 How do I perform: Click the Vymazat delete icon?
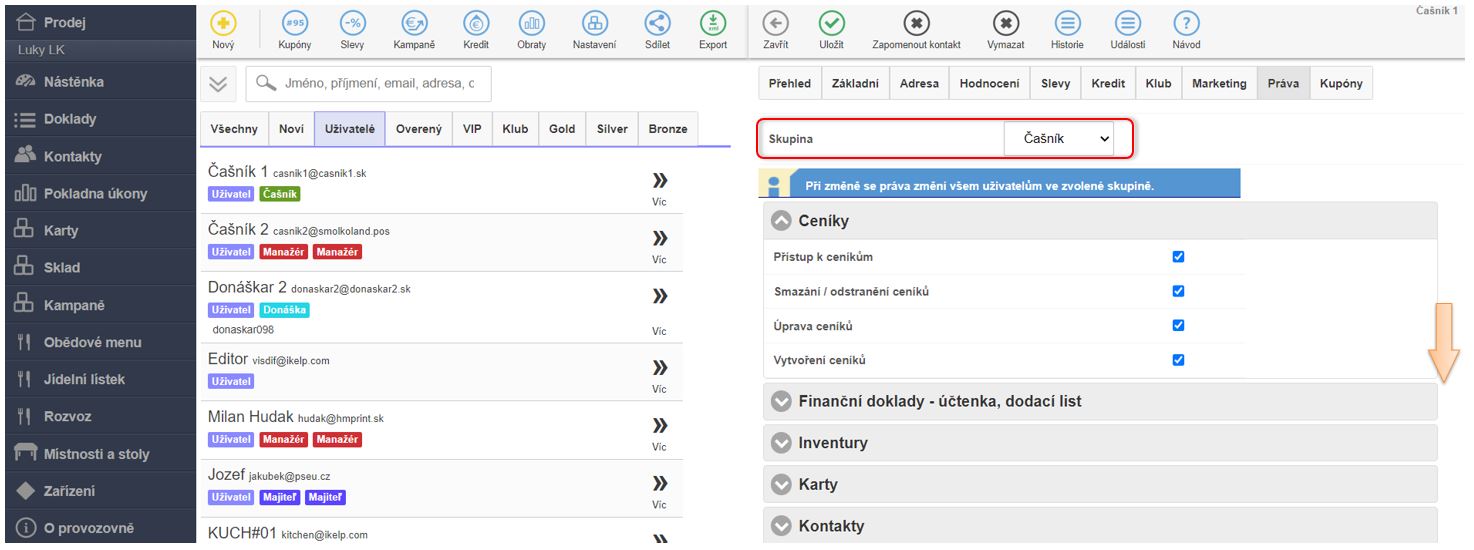point(1005,25)
